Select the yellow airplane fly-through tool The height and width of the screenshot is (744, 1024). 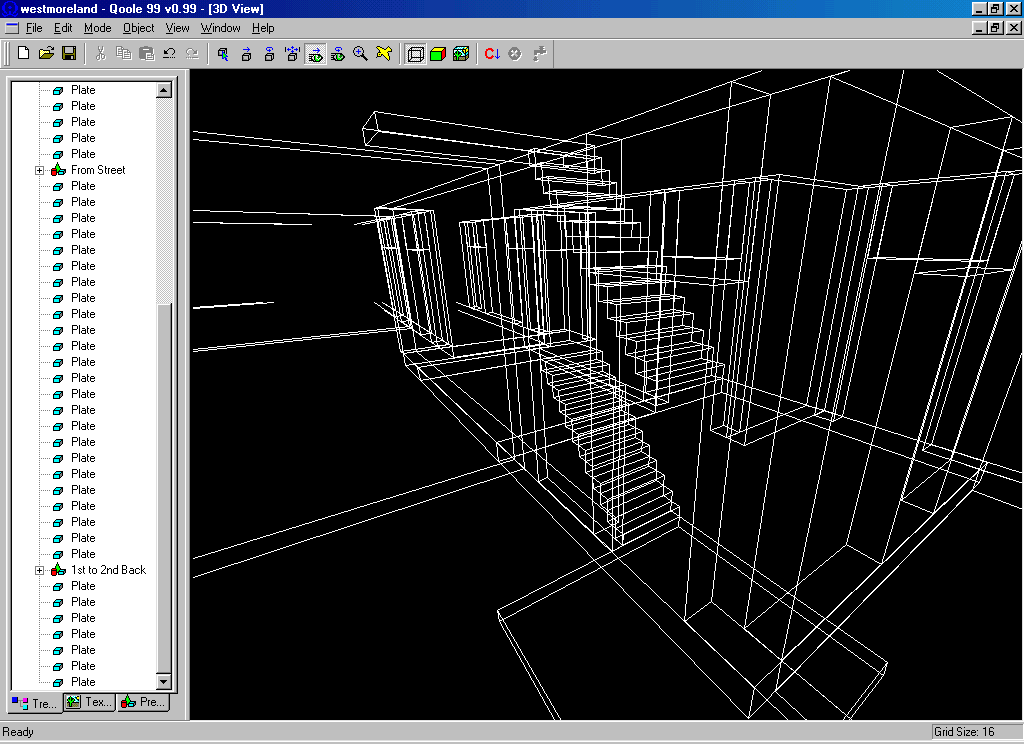click(x=384, y=53)
